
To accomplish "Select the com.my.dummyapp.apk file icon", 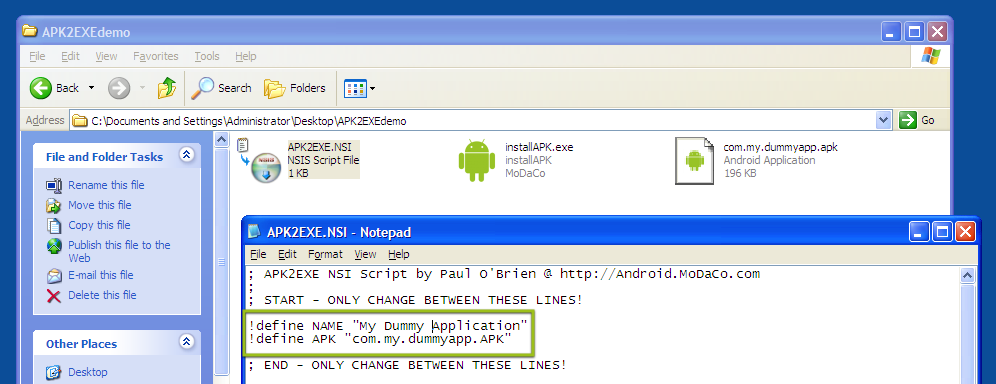I will [x=695, y=161].
